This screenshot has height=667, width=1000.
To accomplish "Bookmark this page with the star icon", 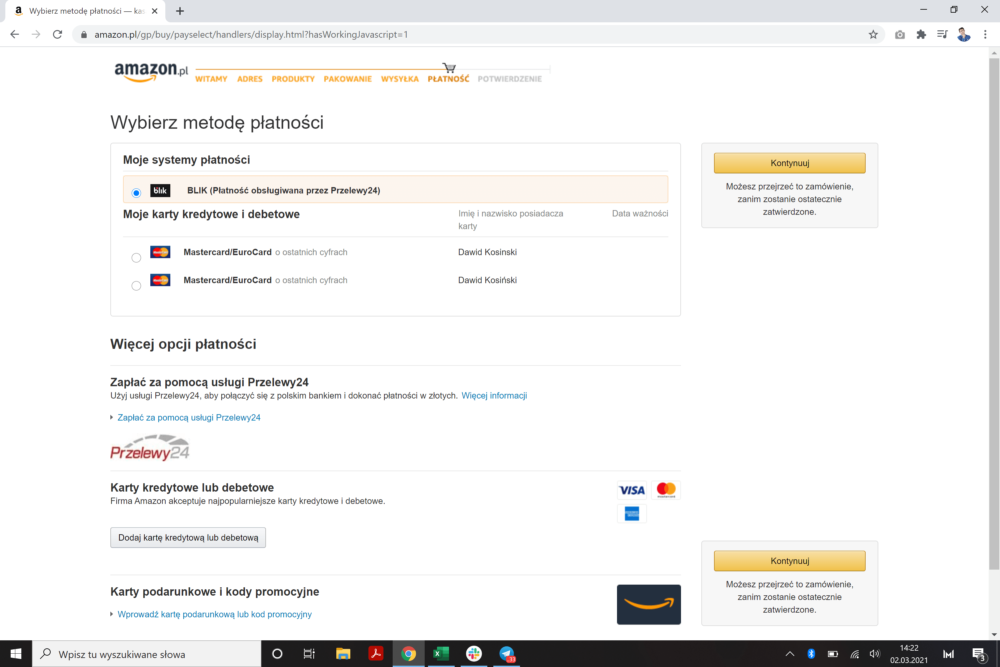I will [x=873, y=34].
